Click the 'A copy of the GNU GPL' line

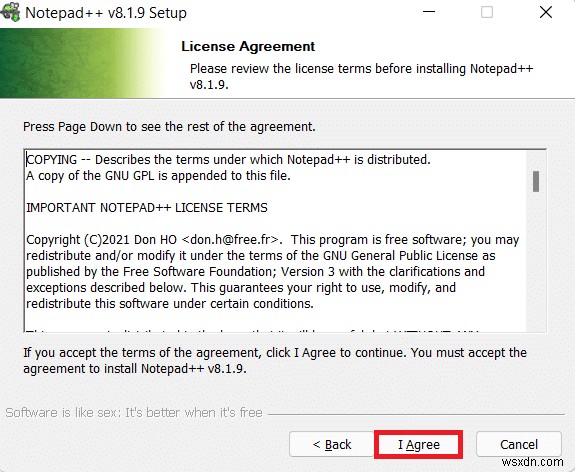(x=158, y=176)
